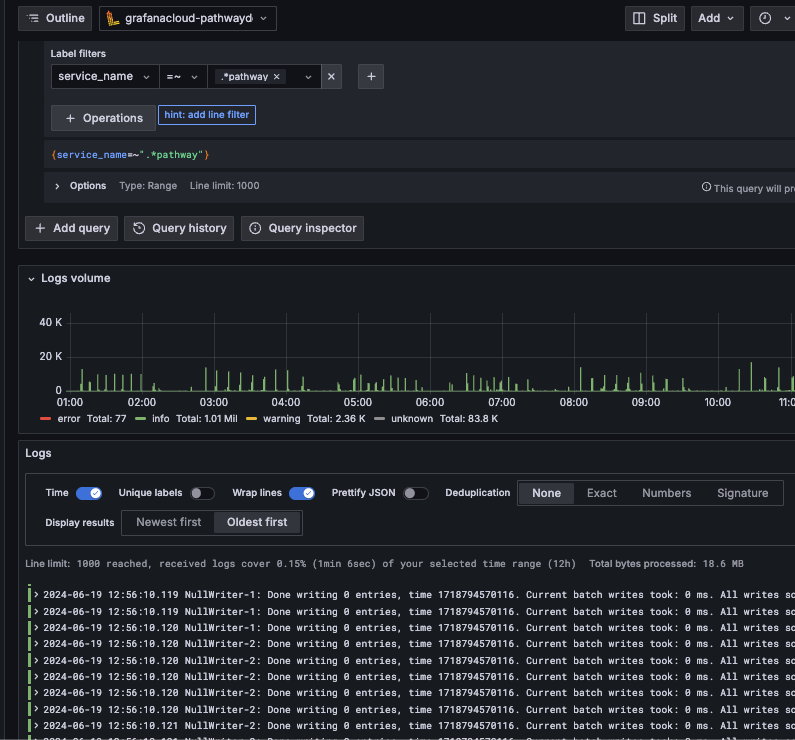Viewport: 795px width, 740px height.
Task: Click the 04:00 bar in Logs volume chart
Action: tap(287, 381)
